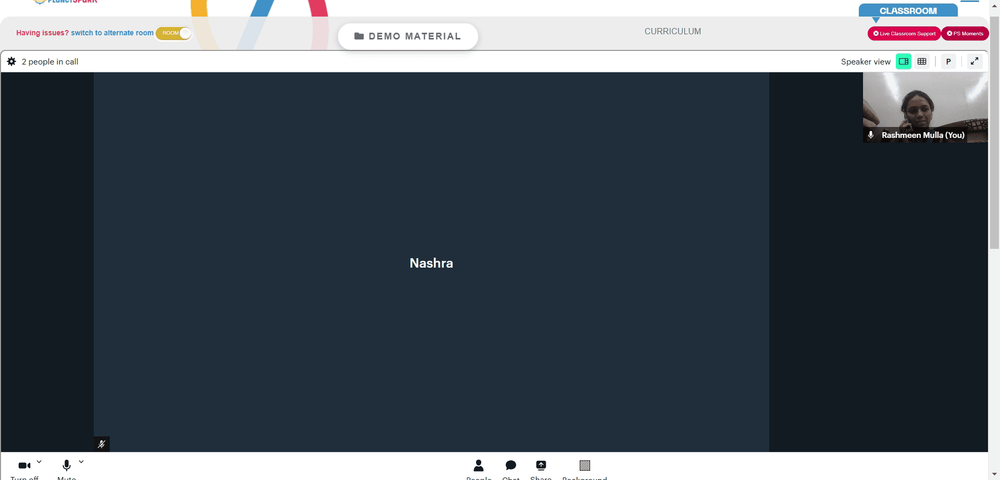Expand camera options chevron
Image resolution: width=1000 pixels, height=480 pixels.
point(39,462)
